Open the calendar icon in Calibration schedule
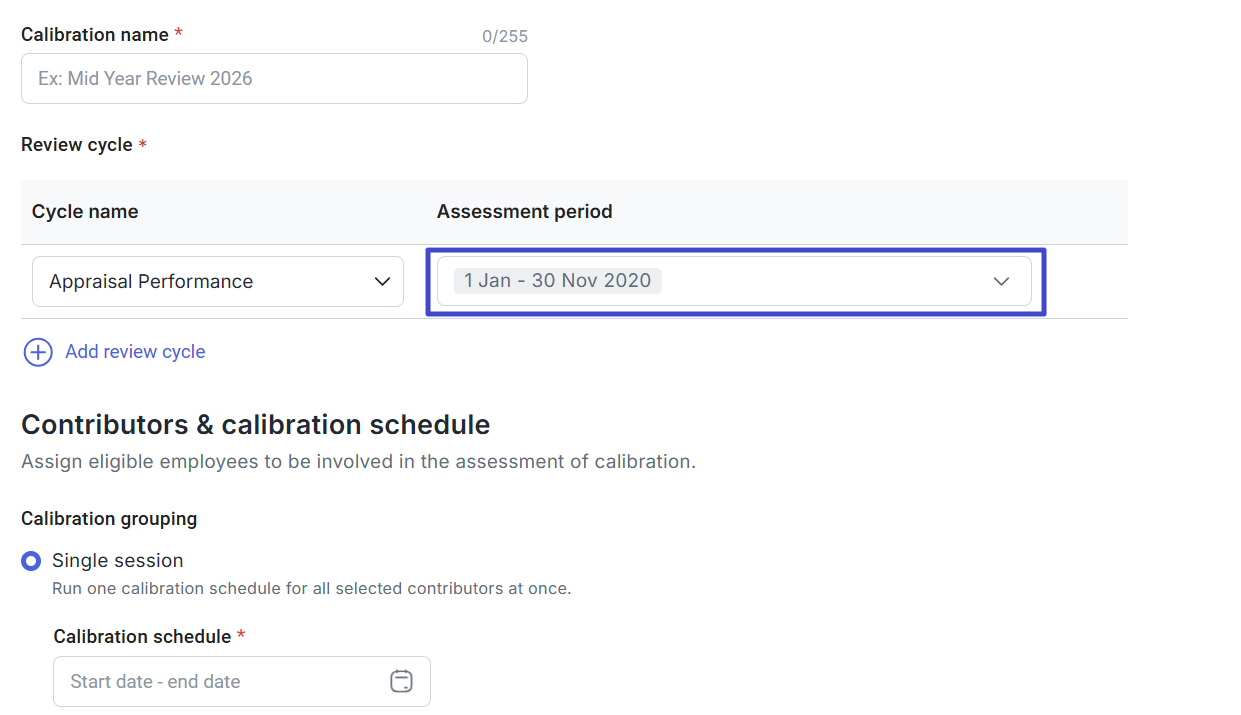Viewport: 1241px width, 715px height. [400, 682]
